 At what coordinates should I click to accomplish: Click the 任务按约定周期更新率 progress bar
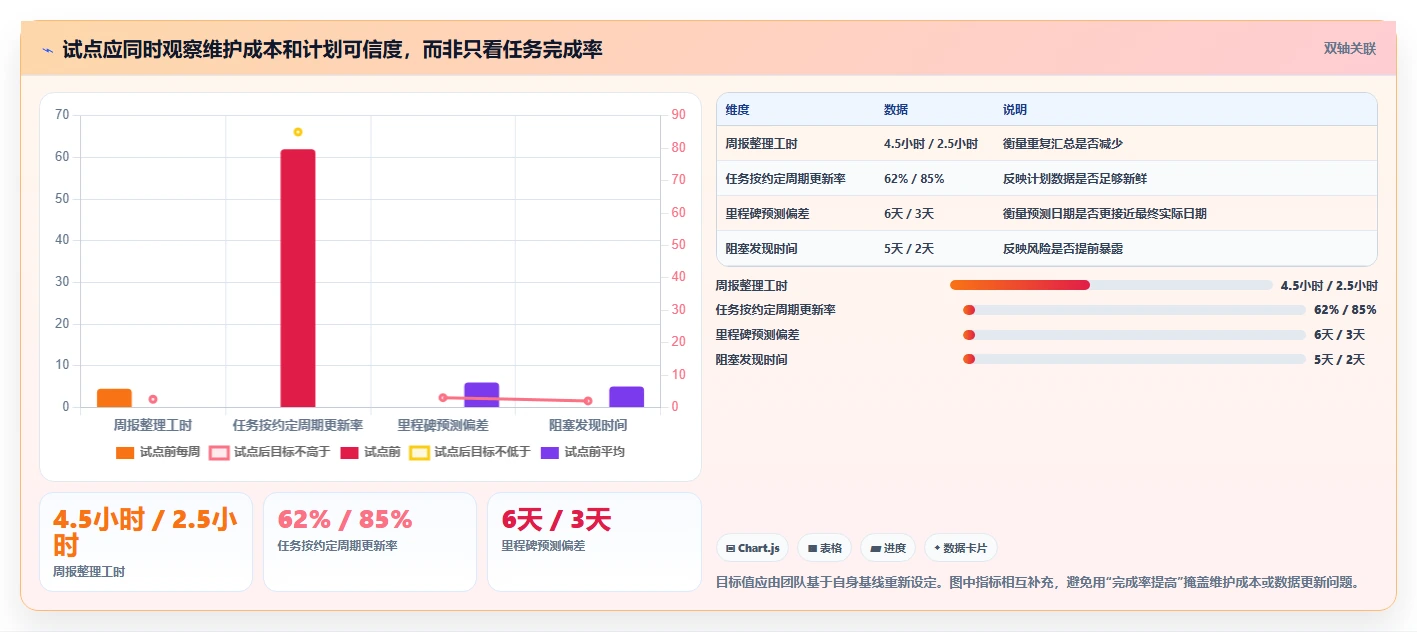click(x=1134, y=310)
